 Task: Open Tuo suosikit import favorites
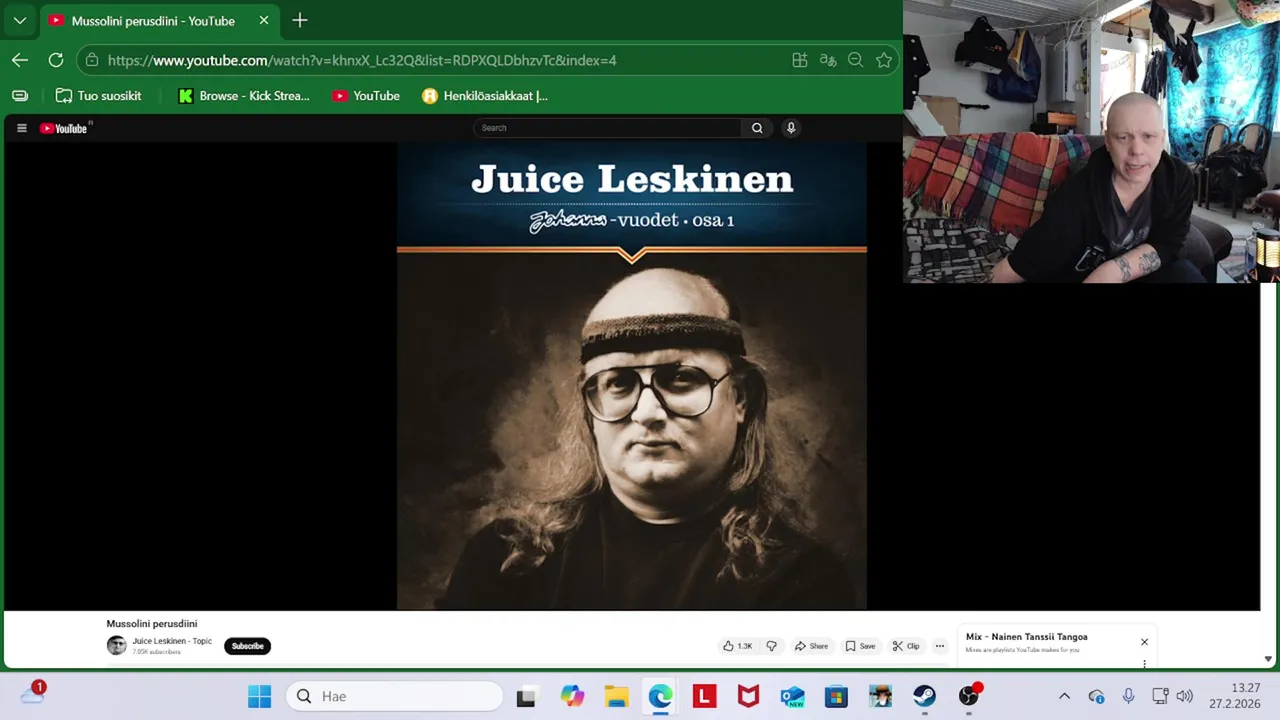pos(98,96)
